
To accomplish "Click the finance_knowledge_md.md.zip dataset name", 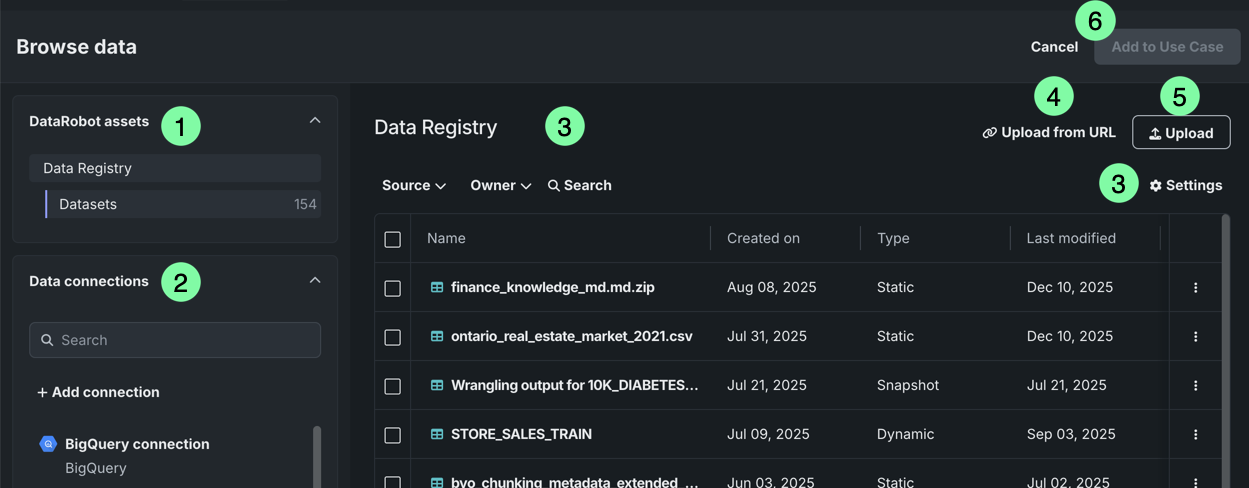I will [x=553, y=287].
